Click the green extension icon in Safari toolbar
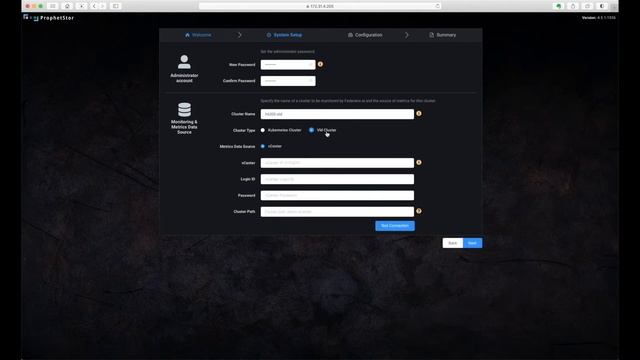The height and width of the screenshot is (360, 640). tap(559, 6)
